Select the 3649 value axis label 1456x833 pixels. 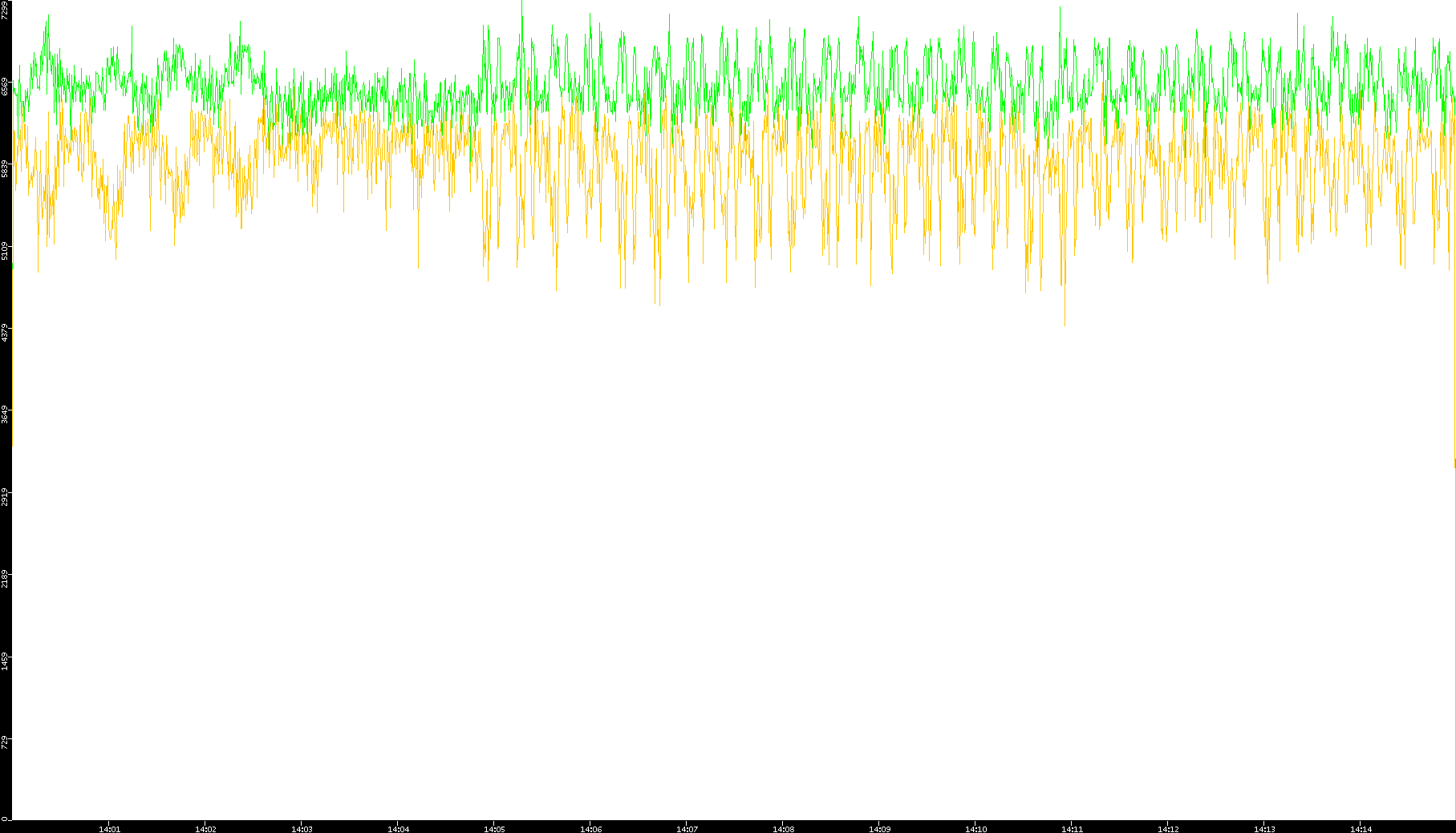(x=6, y=415)
